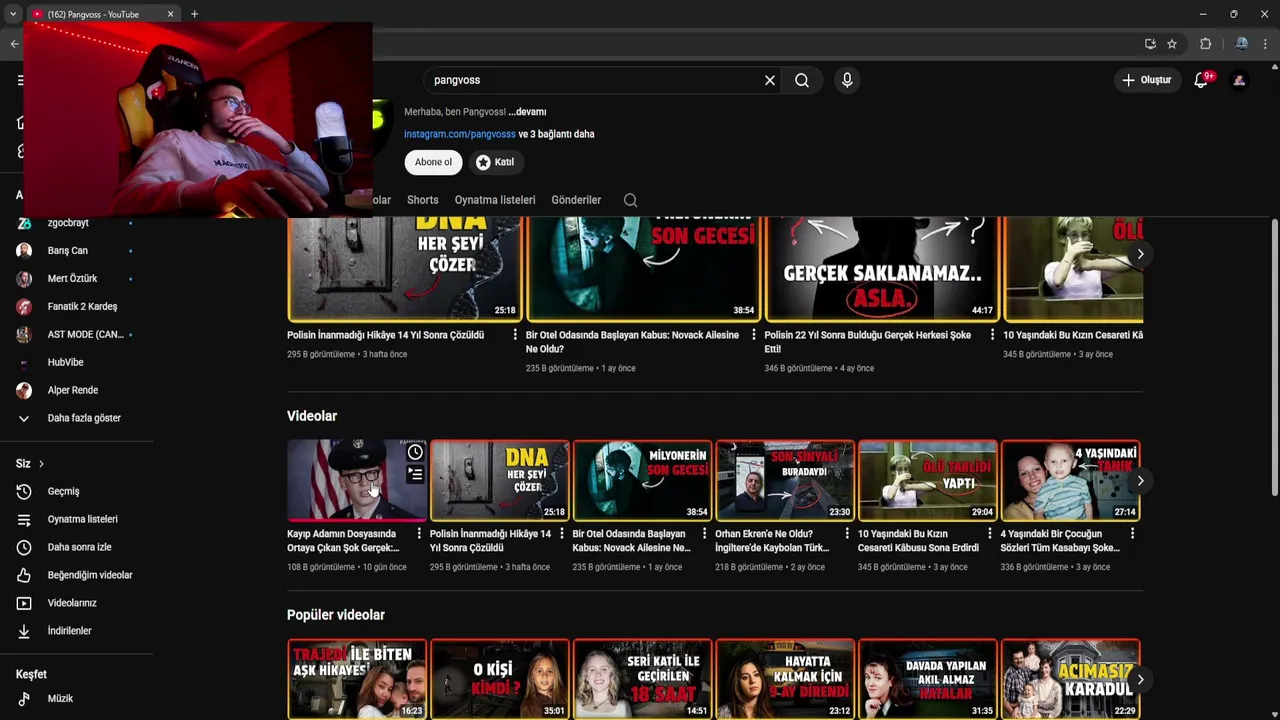Viewport: 1280px width, 720px height.
Task: Open the Videolar section heading
Action: click(312, 416)
